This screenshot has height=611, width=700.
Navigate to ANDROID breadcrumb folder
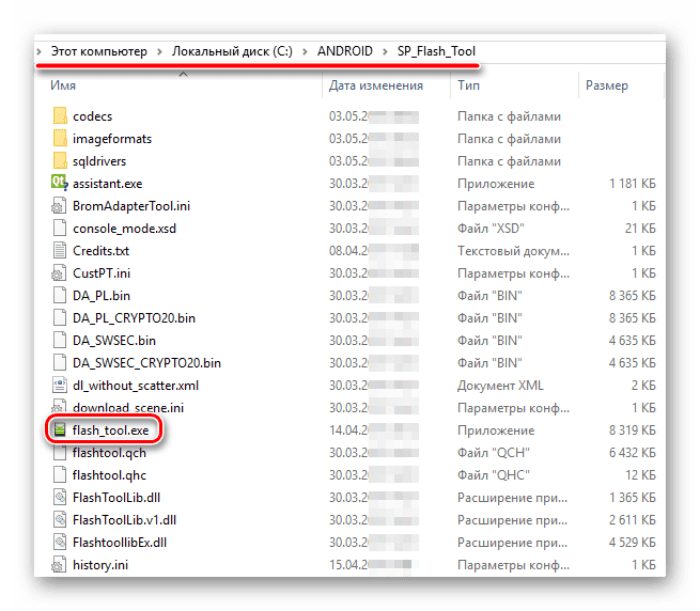(345, 51)
